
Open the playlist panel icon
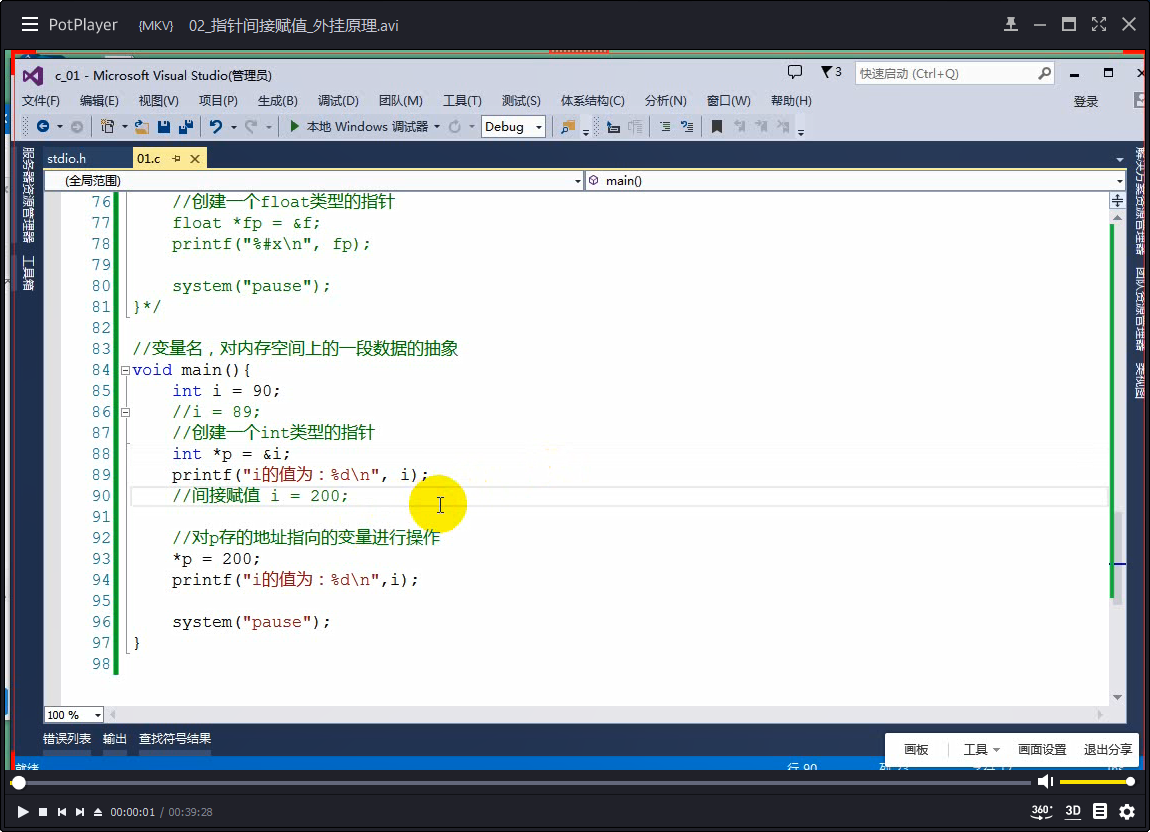tap(1100, 811)
